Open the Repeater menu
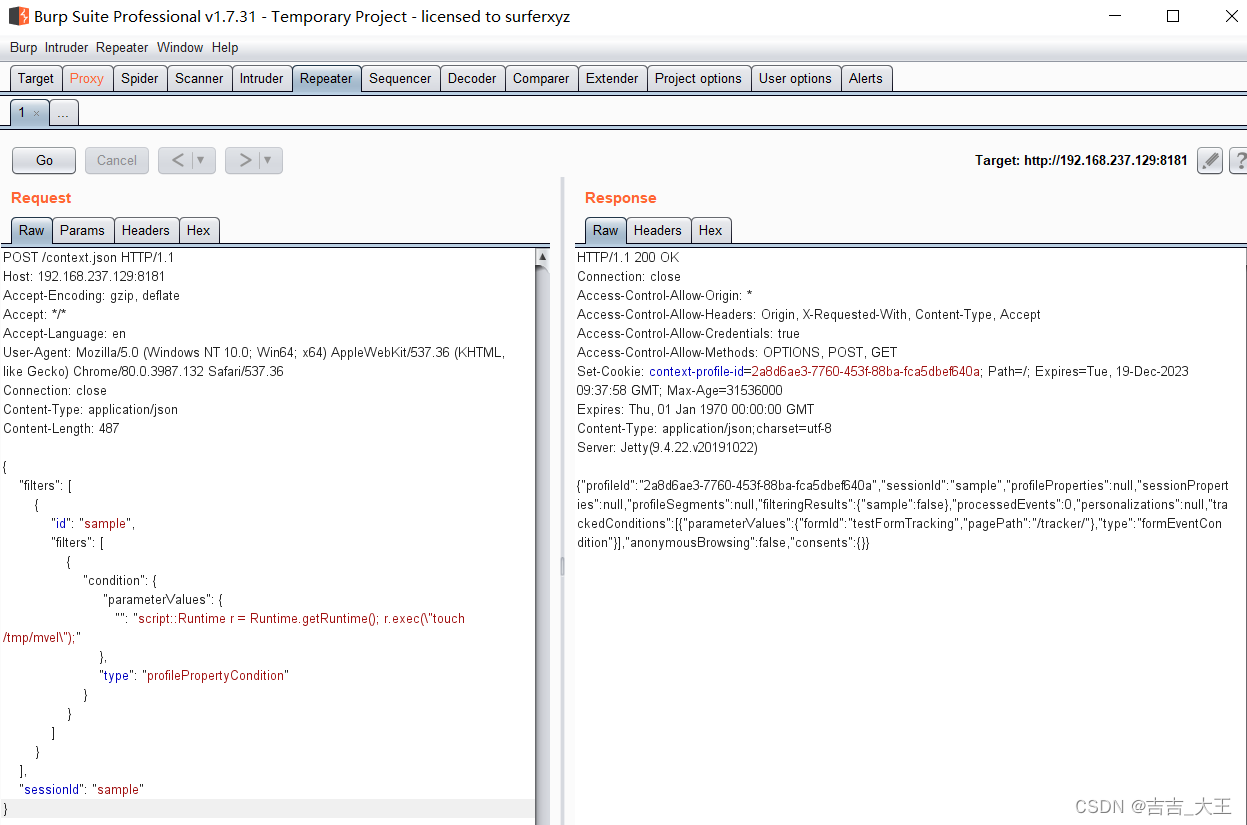 pyautogui.click(x=122, y=47)
